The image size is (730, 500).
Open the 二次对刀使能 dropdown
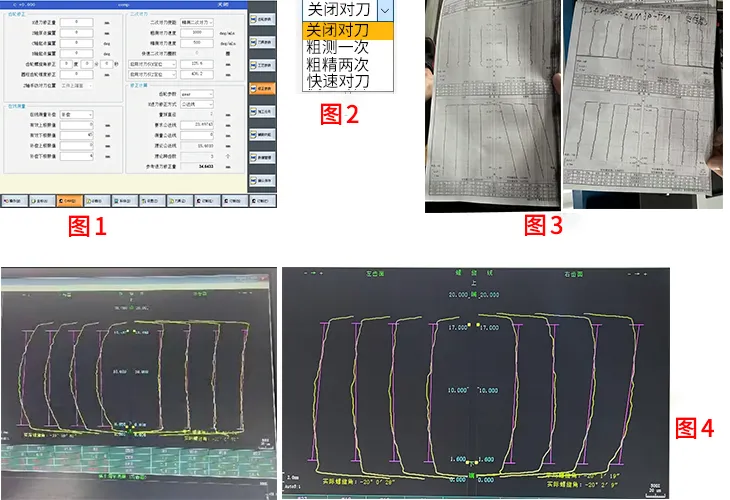point(196,20)
